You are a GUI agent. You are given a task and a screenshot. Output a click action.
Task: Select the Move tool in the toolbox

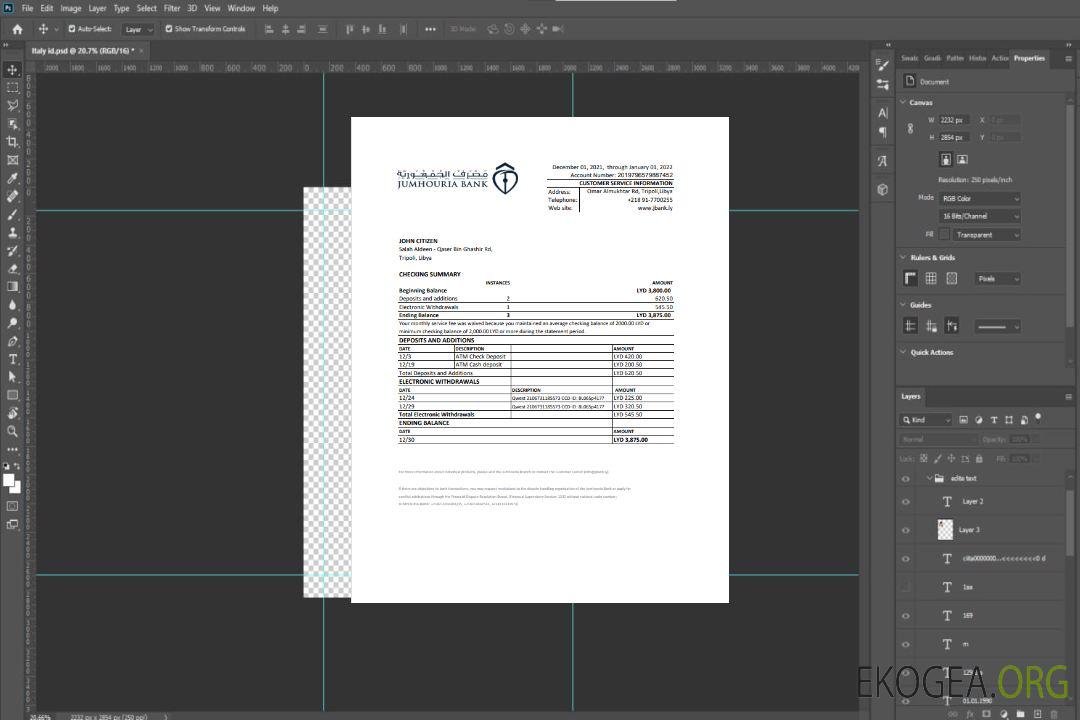pyautogui.click(x=12, y=70)
